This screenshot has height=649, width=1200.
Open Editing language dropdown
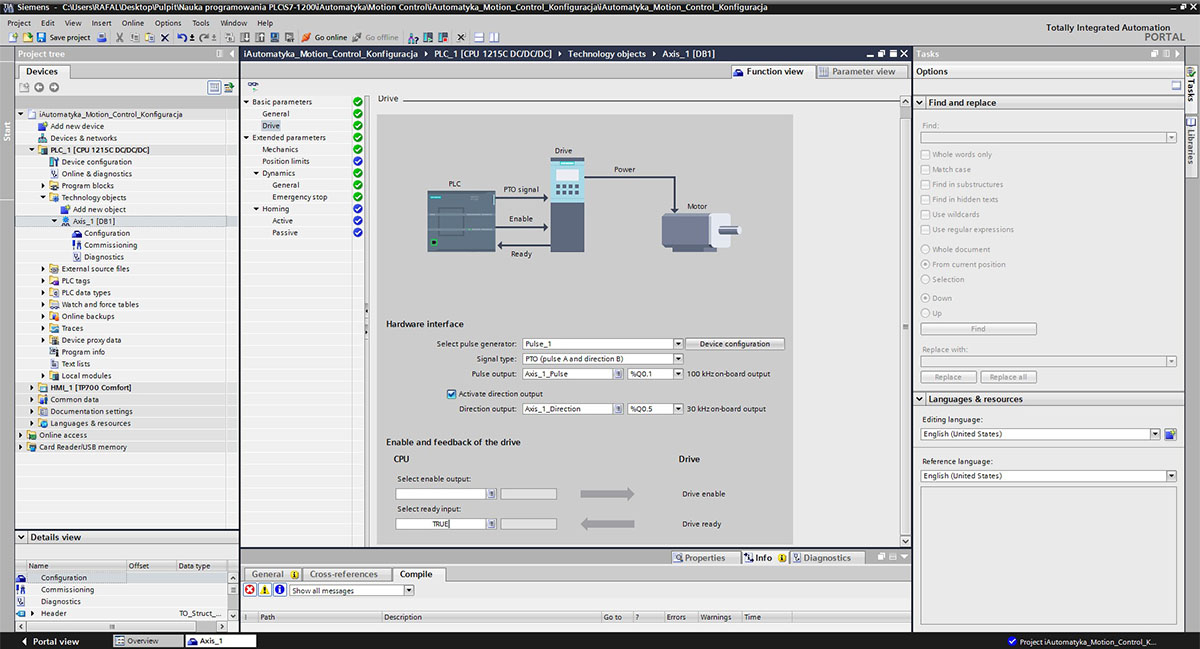point(1155,434)
